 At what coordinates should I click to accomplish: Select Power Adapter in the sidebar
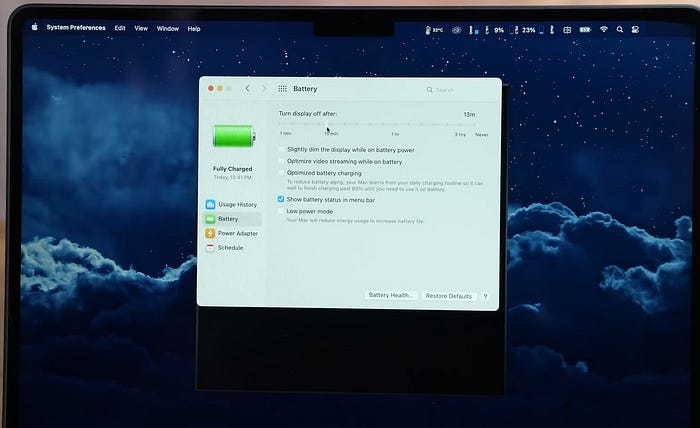[x=232, y=233]
